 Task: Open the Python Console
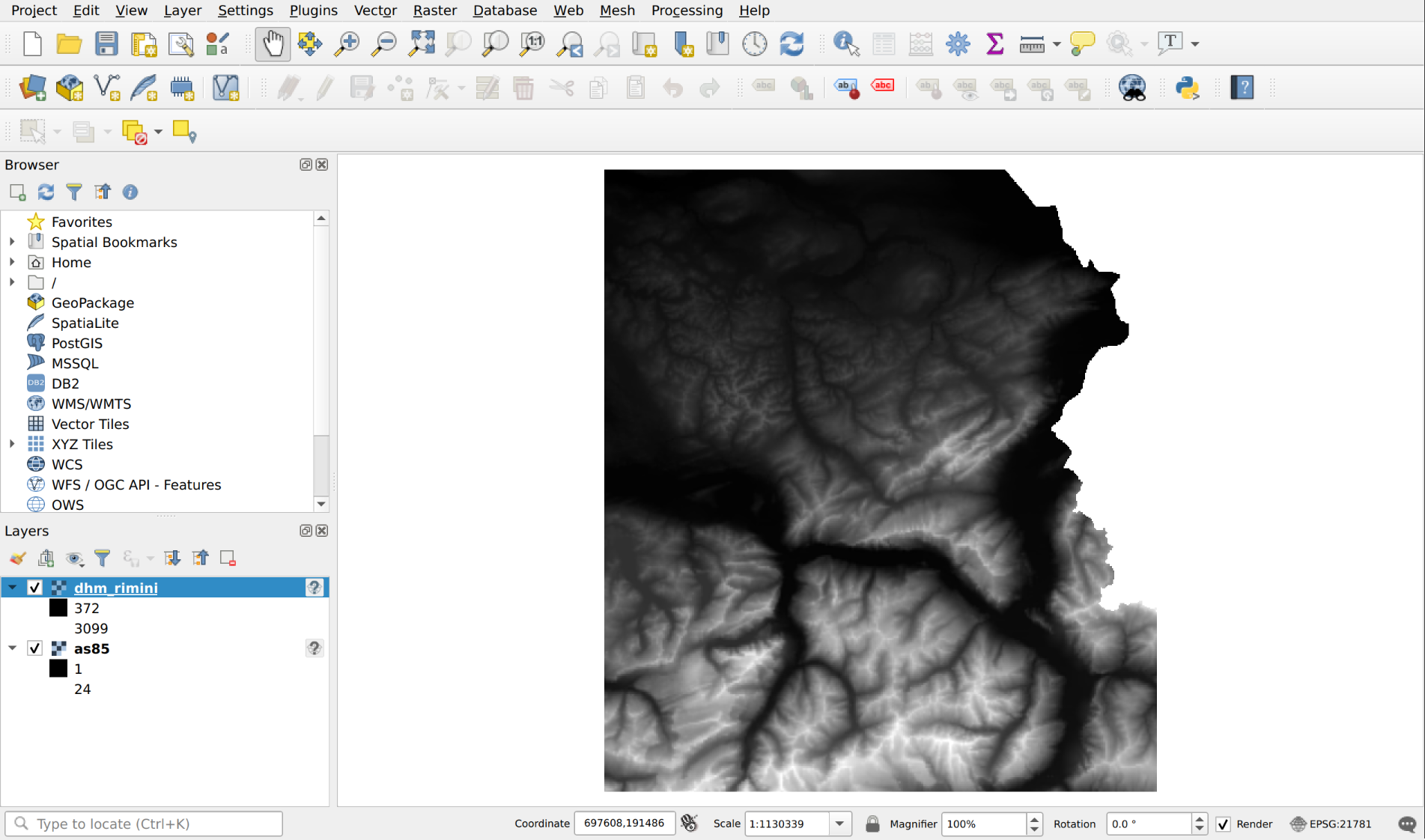pos(1187,88)
